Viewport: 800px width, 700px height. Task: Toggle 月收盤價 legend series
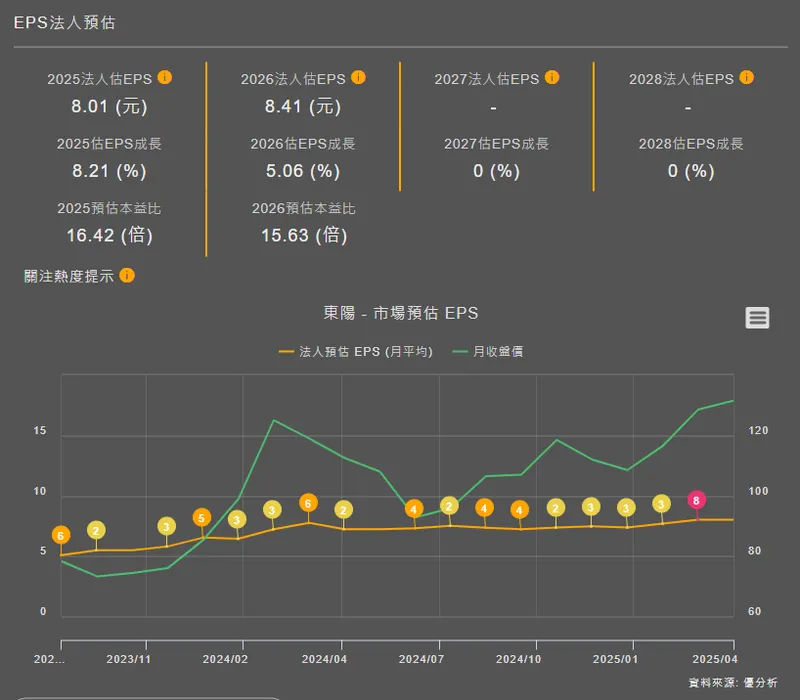[x=488, y=352]
